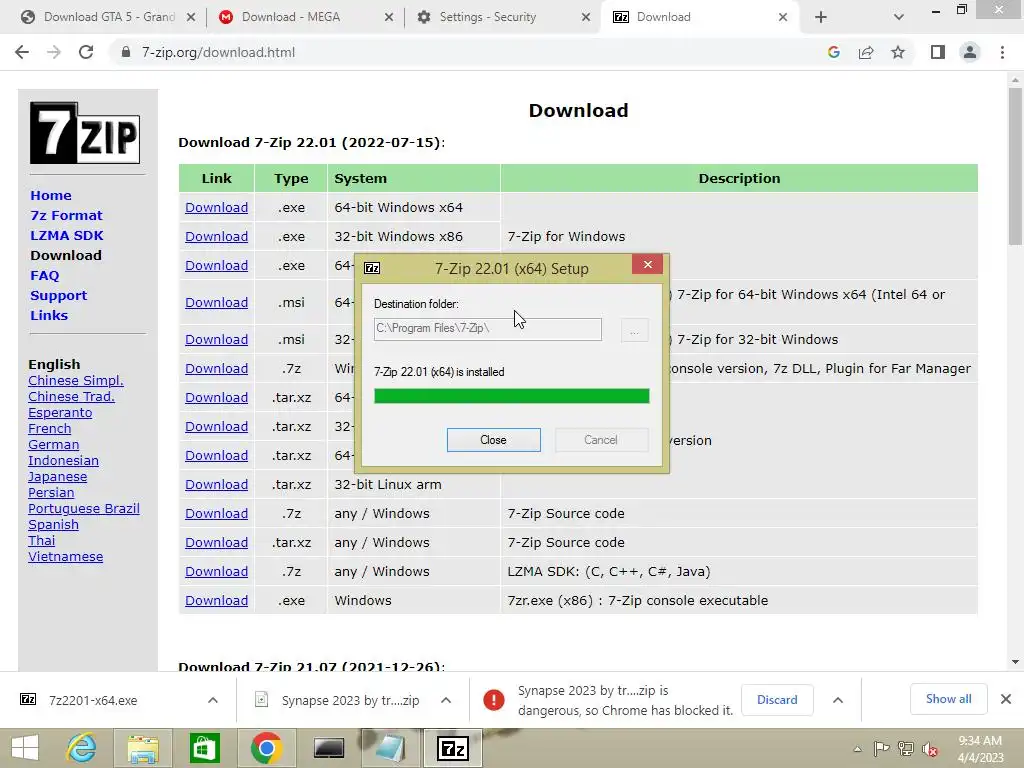Viewport: 1024px width, 768px height.
Task: Switch language to Vietnamese
Action: (65, 557)
